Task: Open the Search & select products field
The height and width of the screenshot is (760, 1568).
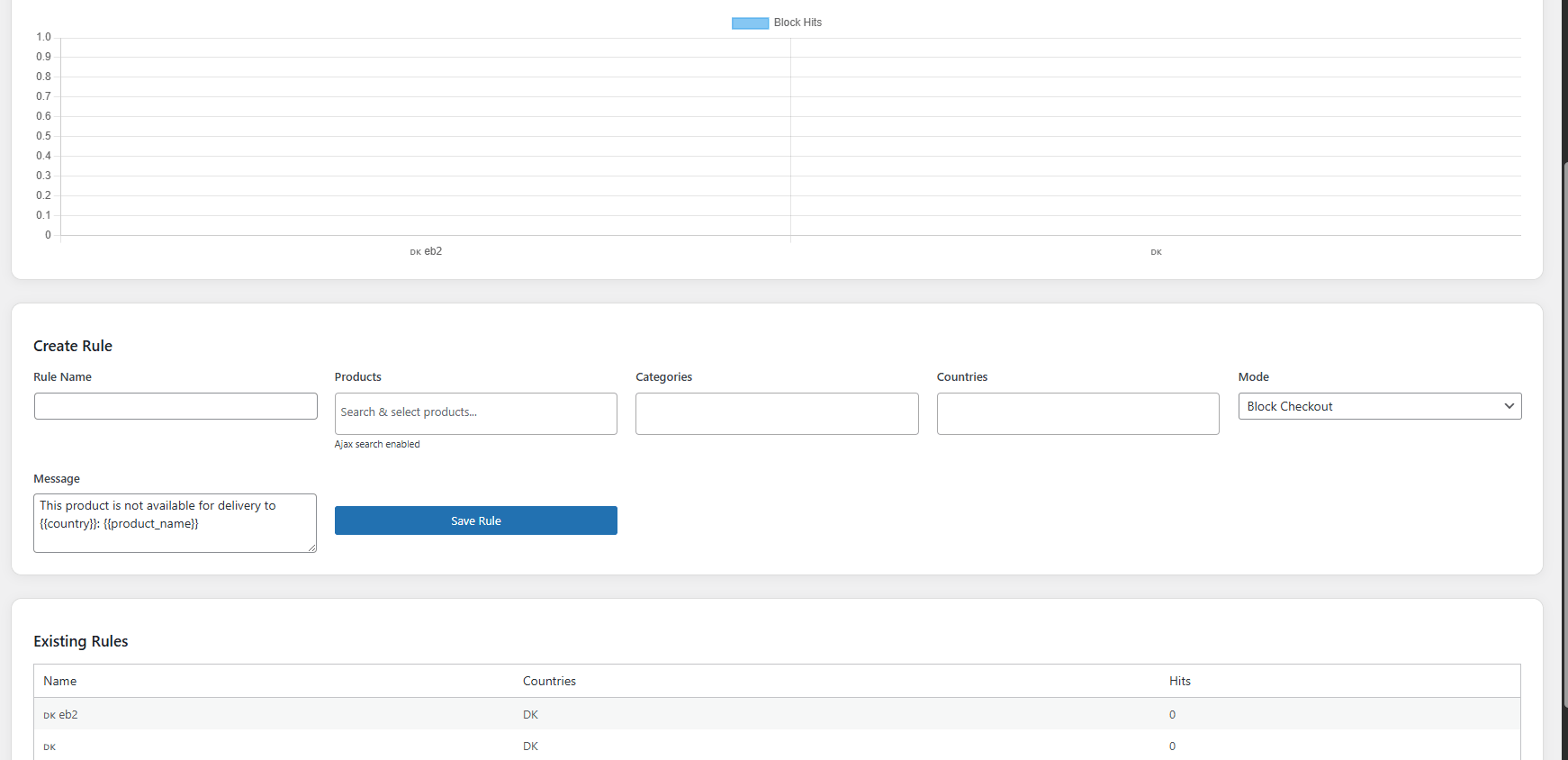Action: [476, 413]
